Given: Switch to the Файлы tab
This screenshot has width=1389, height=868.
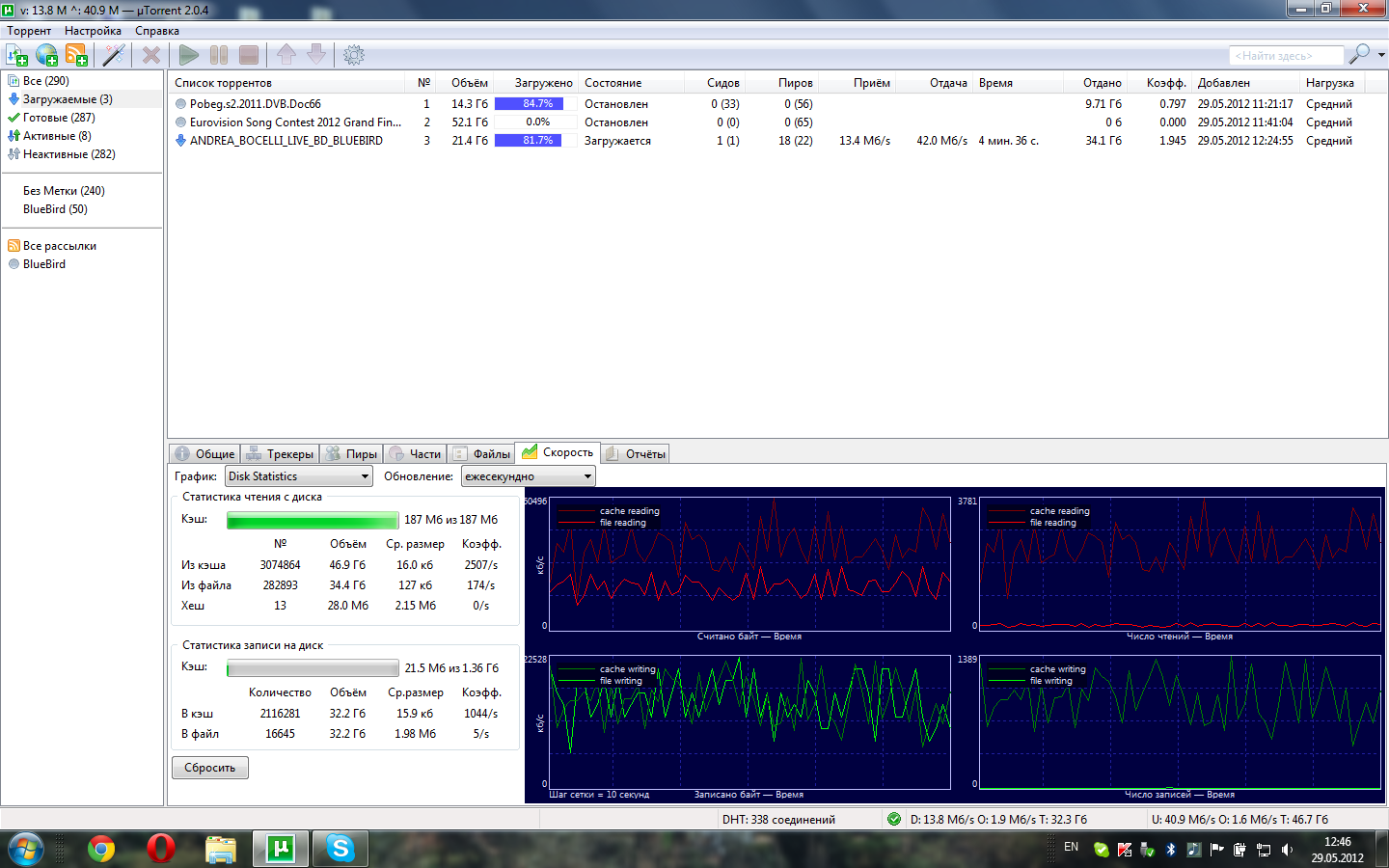Looking at the screenshot, I should click(x=481, y=453).
